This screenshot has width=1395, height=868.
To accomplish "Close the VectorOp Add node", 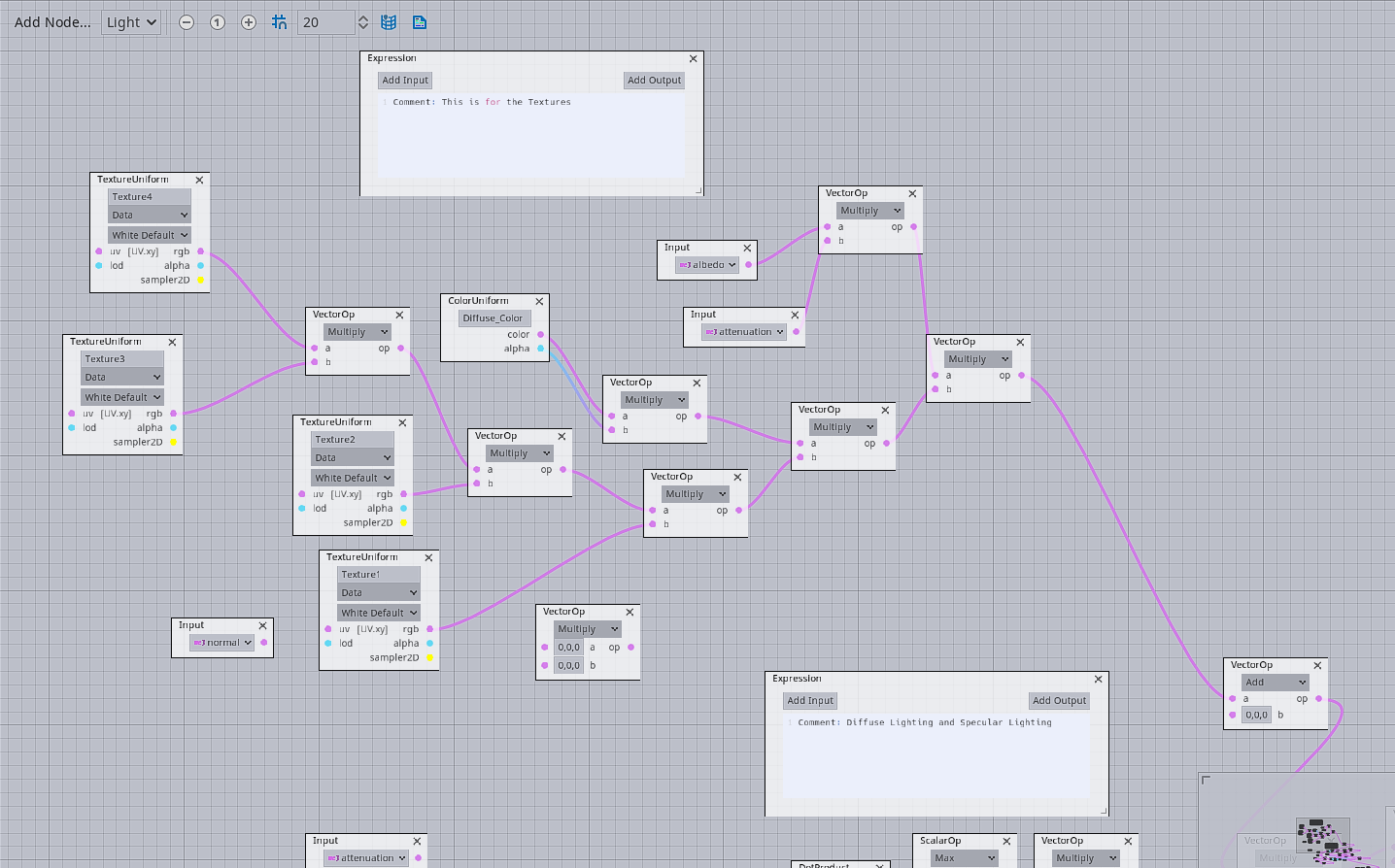I will click(1317, 665).
